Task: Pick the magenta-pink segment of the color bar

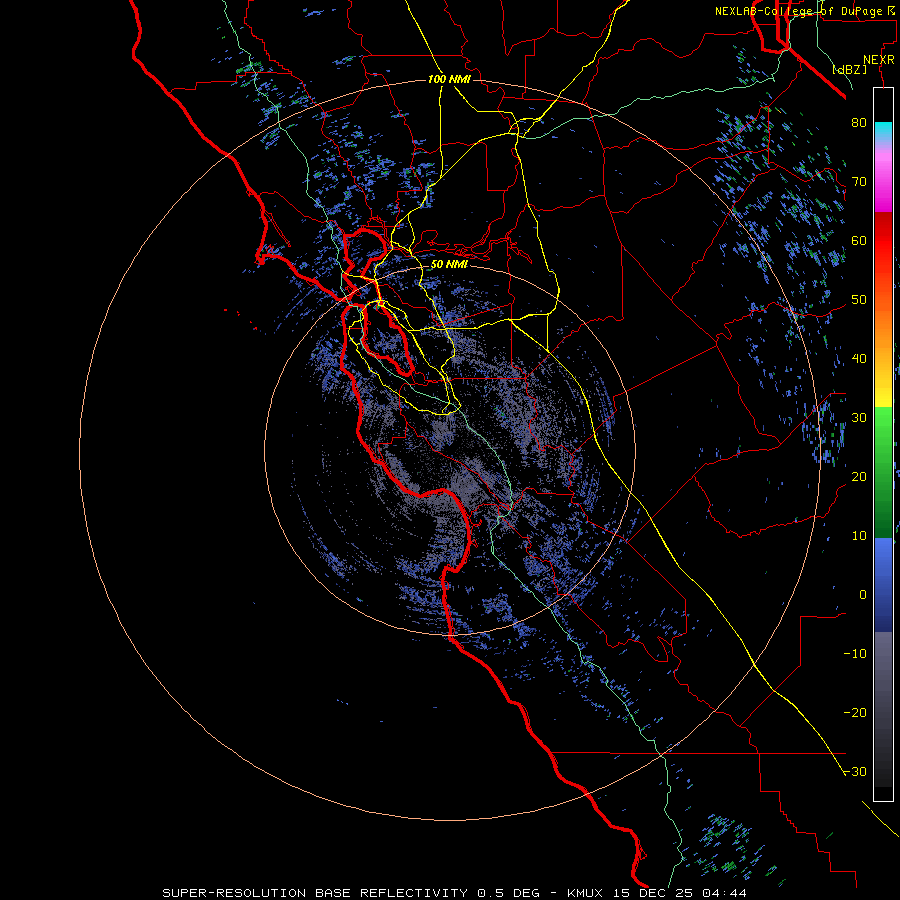Action: [x=883, y=178]
